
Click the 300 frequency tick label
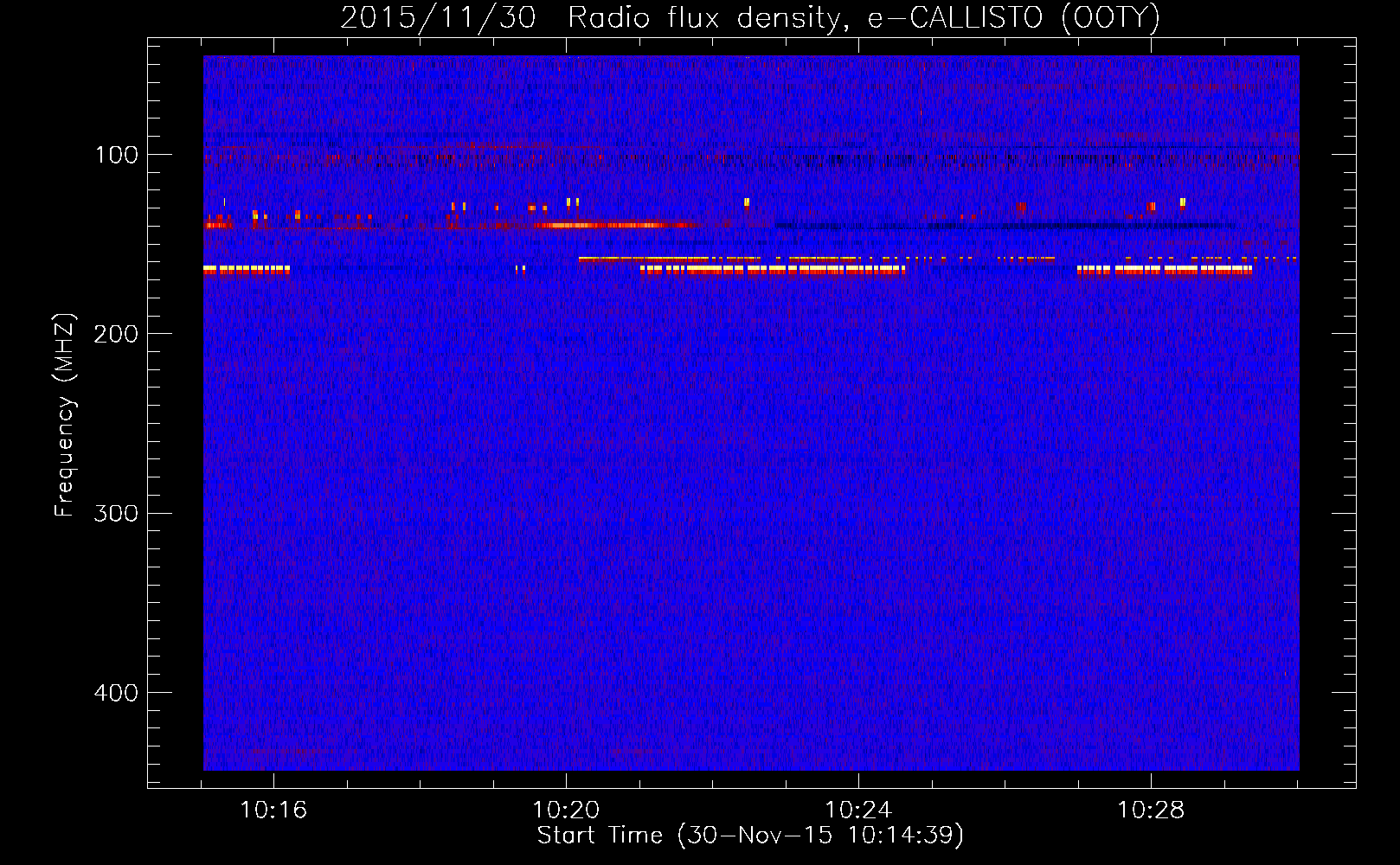click(x=116, y=513)
